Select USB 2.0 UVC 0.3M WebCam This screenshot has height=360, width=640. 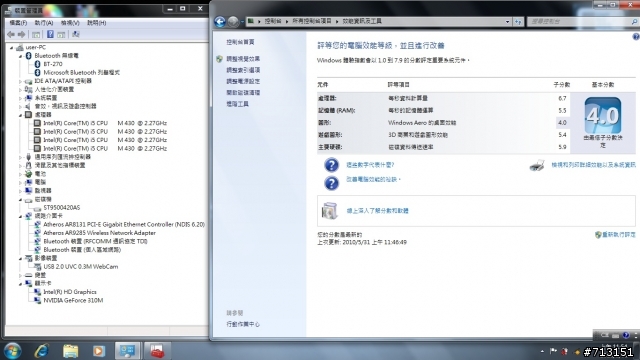(80, 267)
